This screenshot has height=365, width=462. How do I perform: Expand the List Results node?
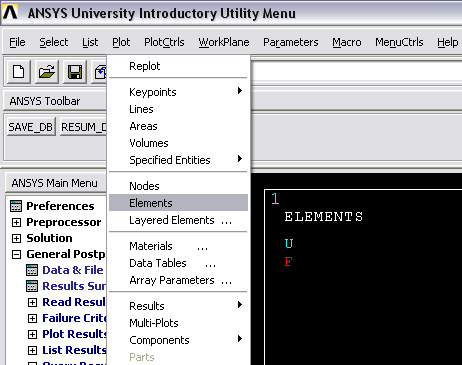[32, 350]
